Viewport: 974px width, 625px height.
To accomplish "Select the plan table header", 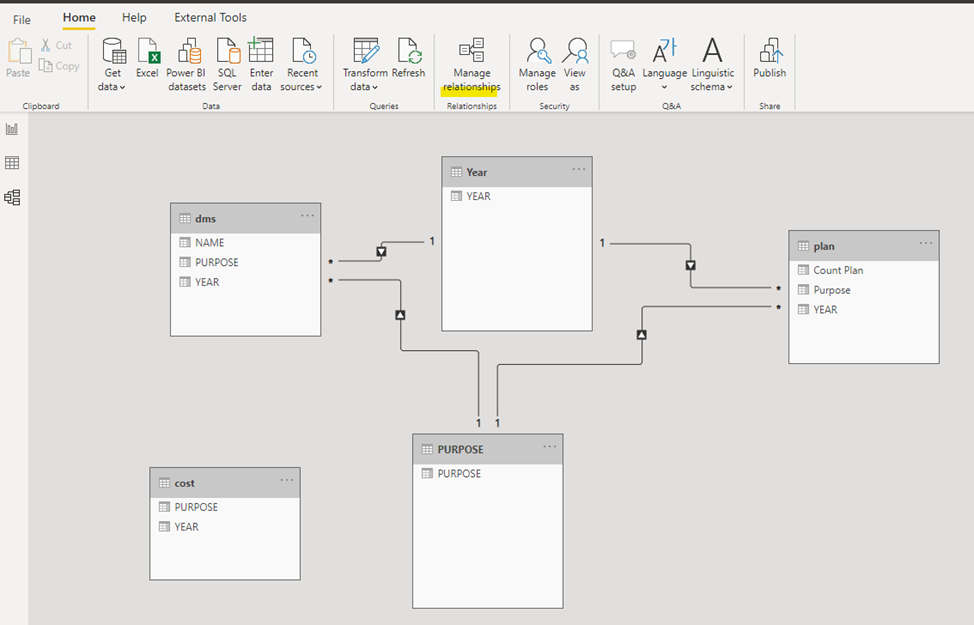I will coord(863,246).
